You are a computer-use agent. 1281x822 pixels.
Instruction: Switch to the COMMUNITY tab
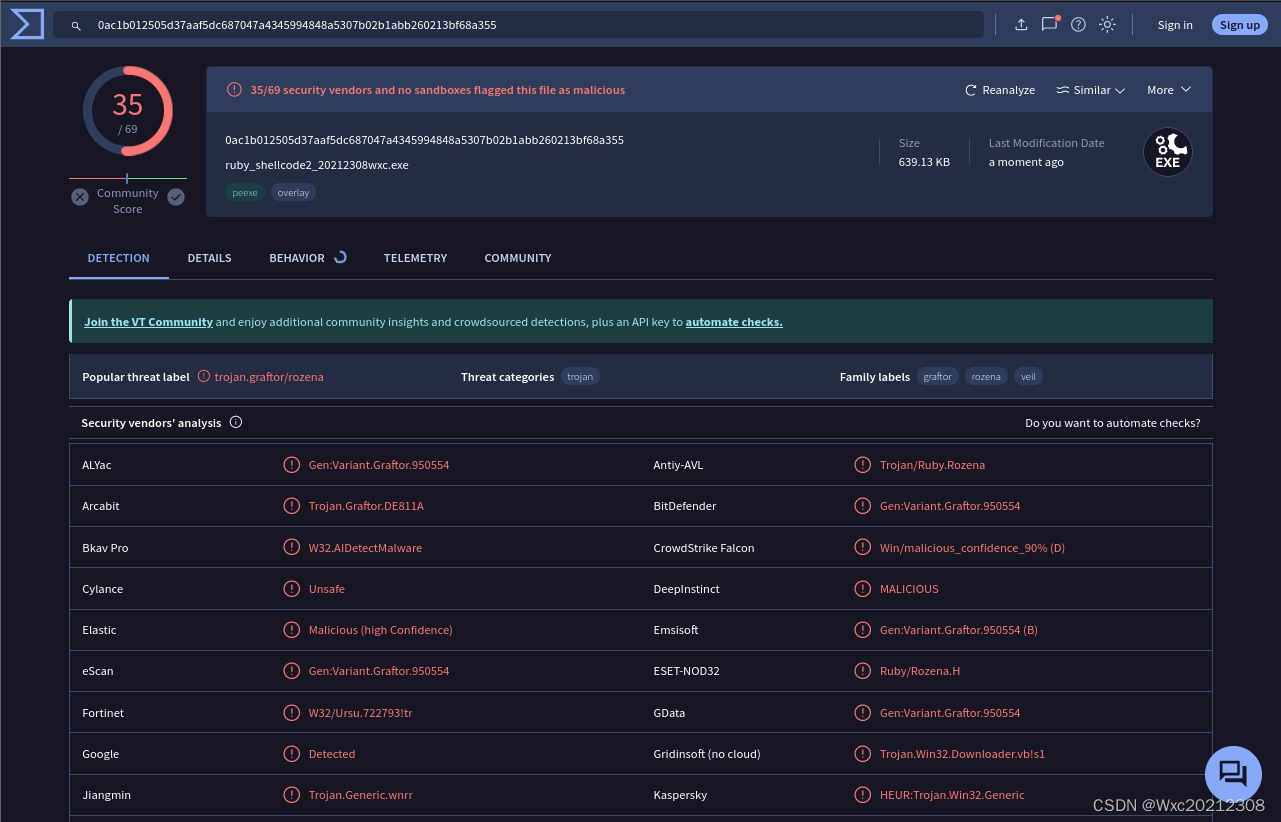[x=518, y=258]
